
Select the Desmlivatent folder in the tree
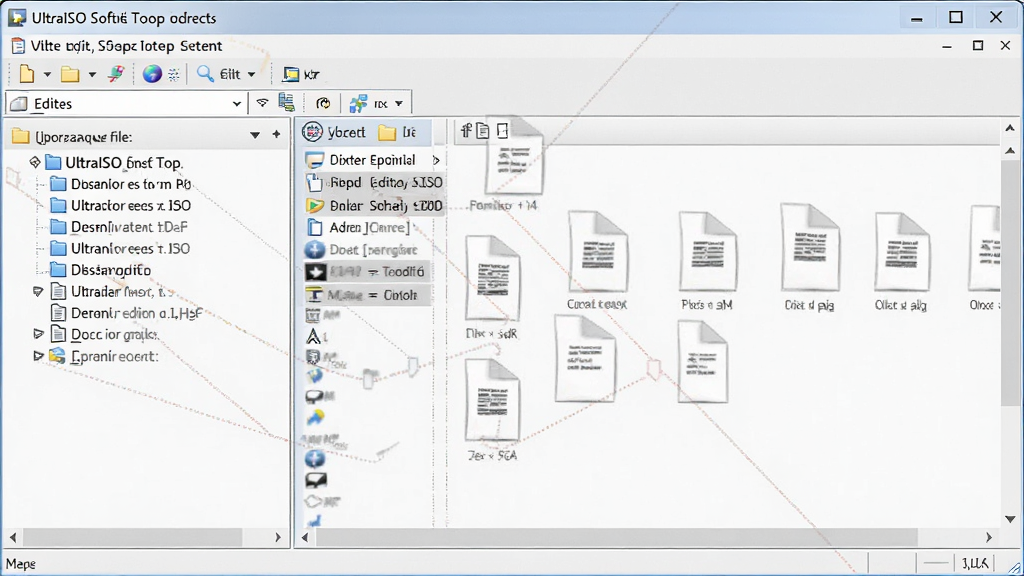pyautogui.click(x=120, y=227)
